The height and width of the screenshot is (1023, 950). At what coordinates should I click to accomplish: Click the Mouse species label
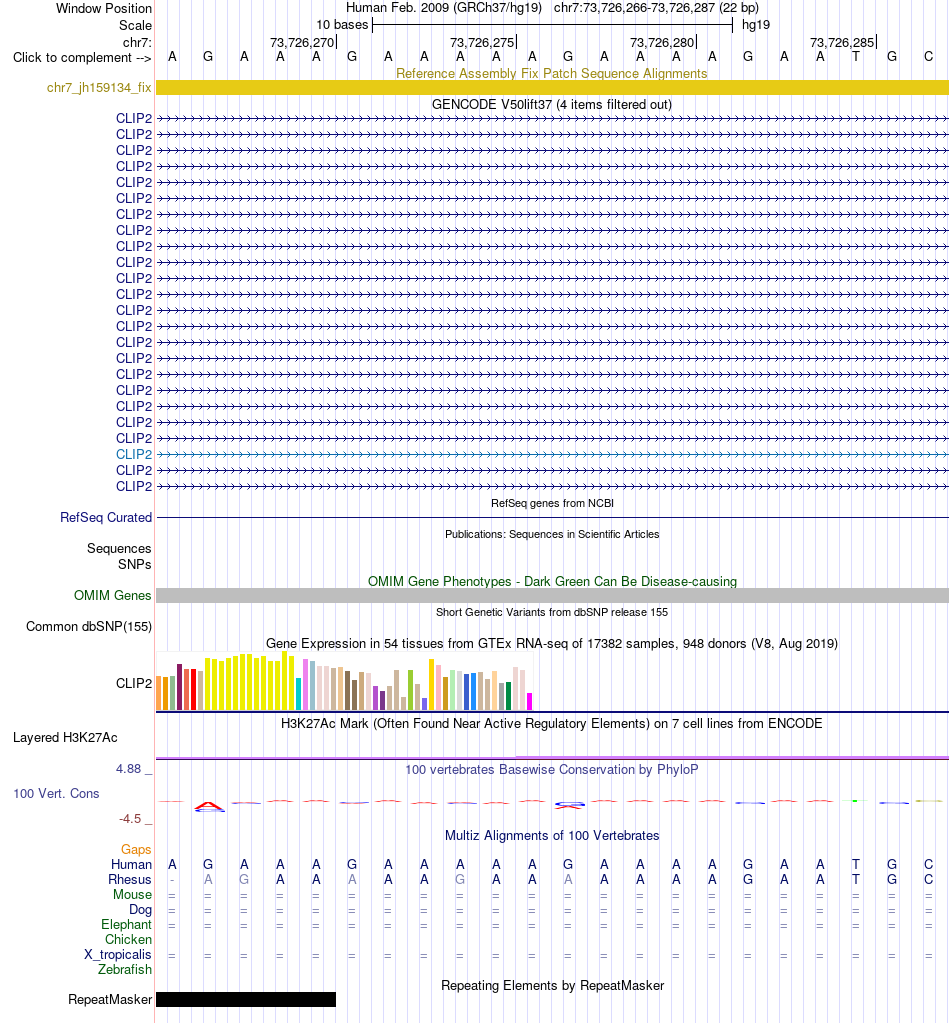(x=132, y=894)
